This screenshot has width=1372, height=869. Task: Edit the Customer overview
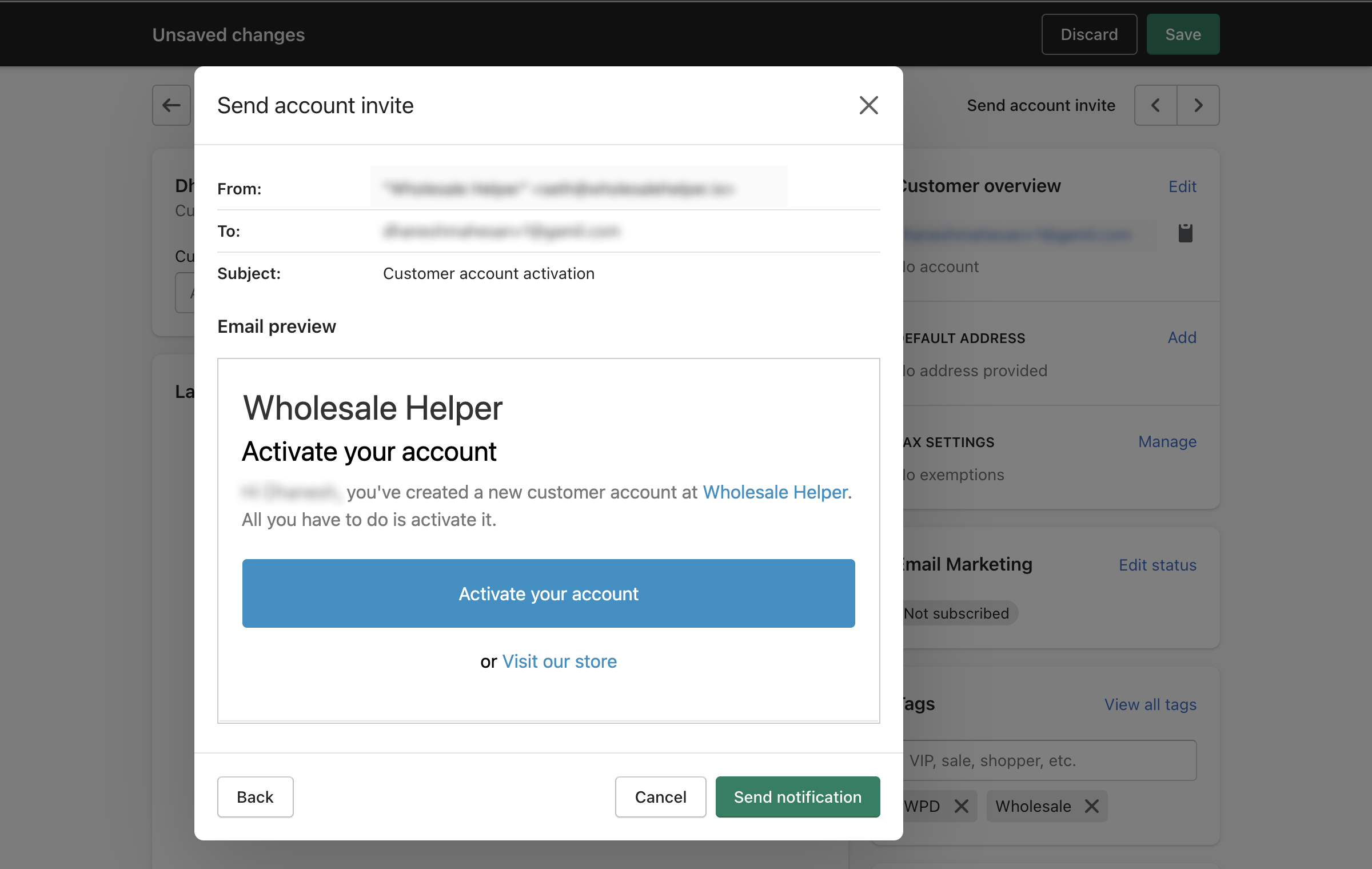pyautogui.click(x=1182, y=186)
